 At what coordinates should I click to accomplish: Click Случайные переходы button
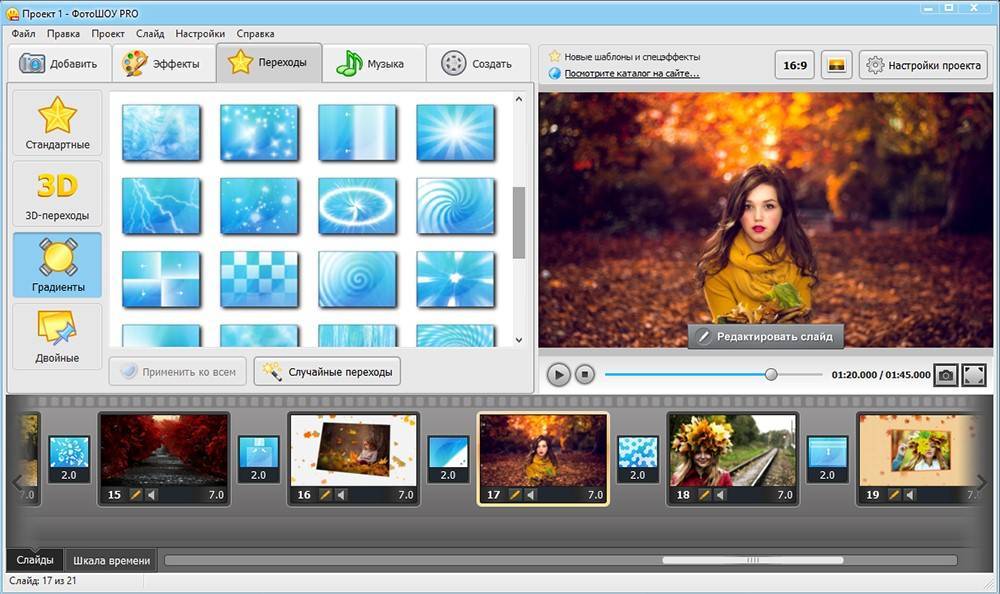coord(327,371)
